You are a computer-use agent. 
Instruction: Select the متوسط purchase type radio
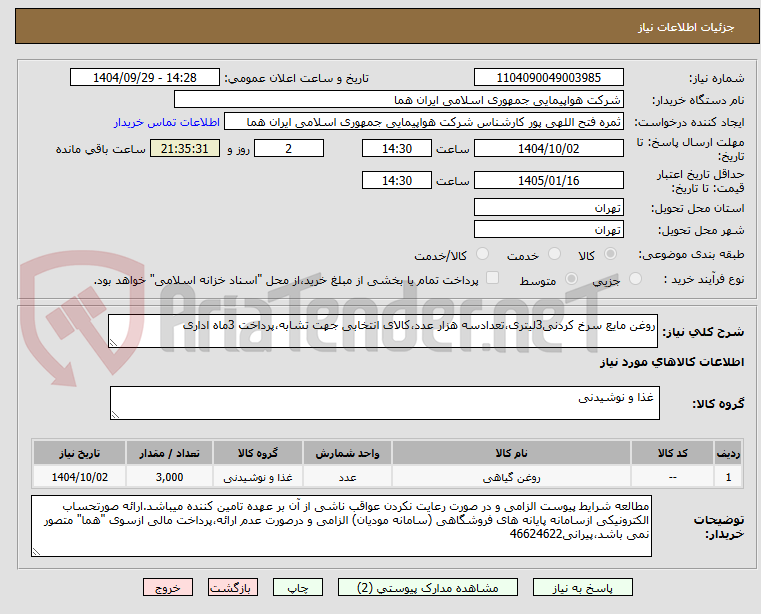(x=571, y=279)
